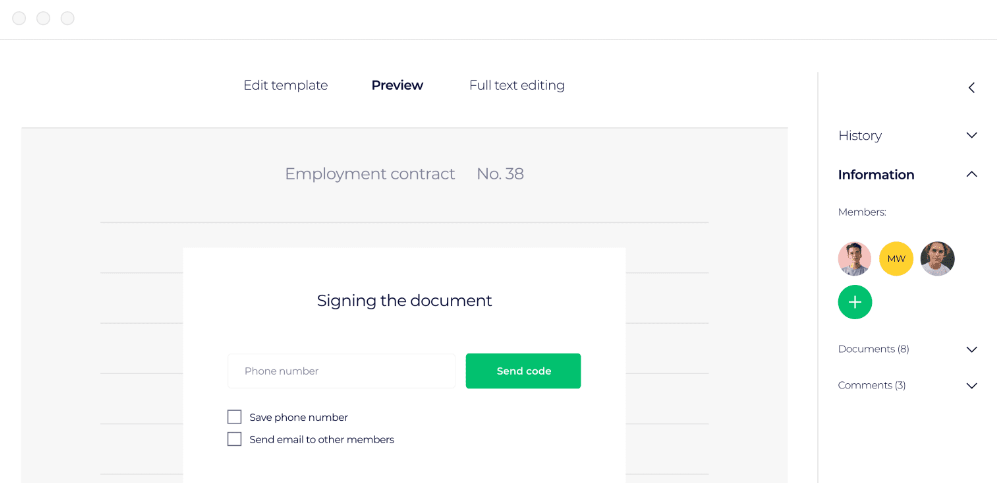997x483 pixels.
Task: Click the third member's avatar photo
Action: (937, 259)
